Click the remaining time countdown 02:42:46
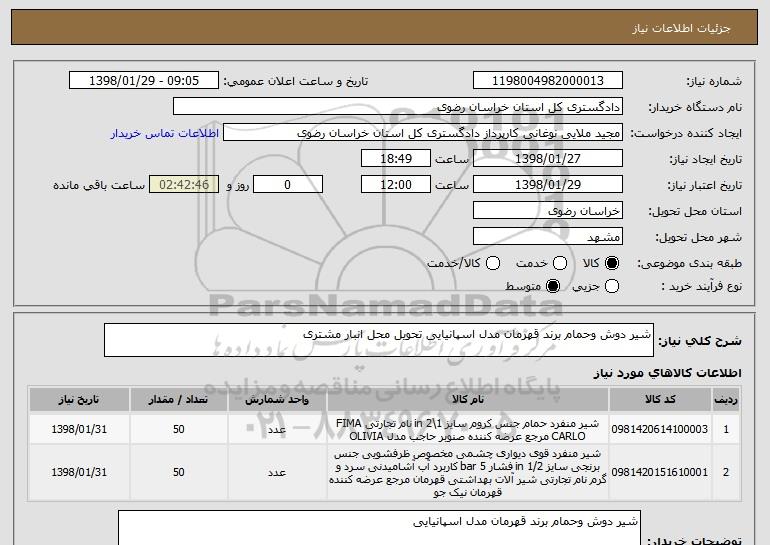 184,185
